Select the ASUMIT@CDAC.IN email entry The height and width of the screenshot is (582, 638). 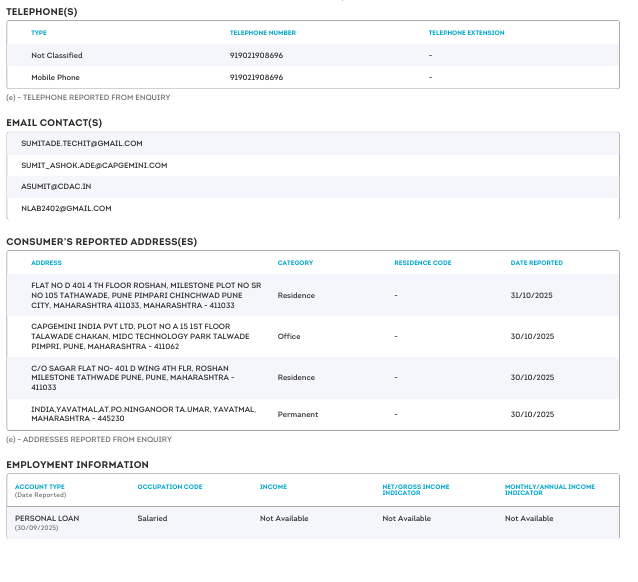click(x=56, y=186)
